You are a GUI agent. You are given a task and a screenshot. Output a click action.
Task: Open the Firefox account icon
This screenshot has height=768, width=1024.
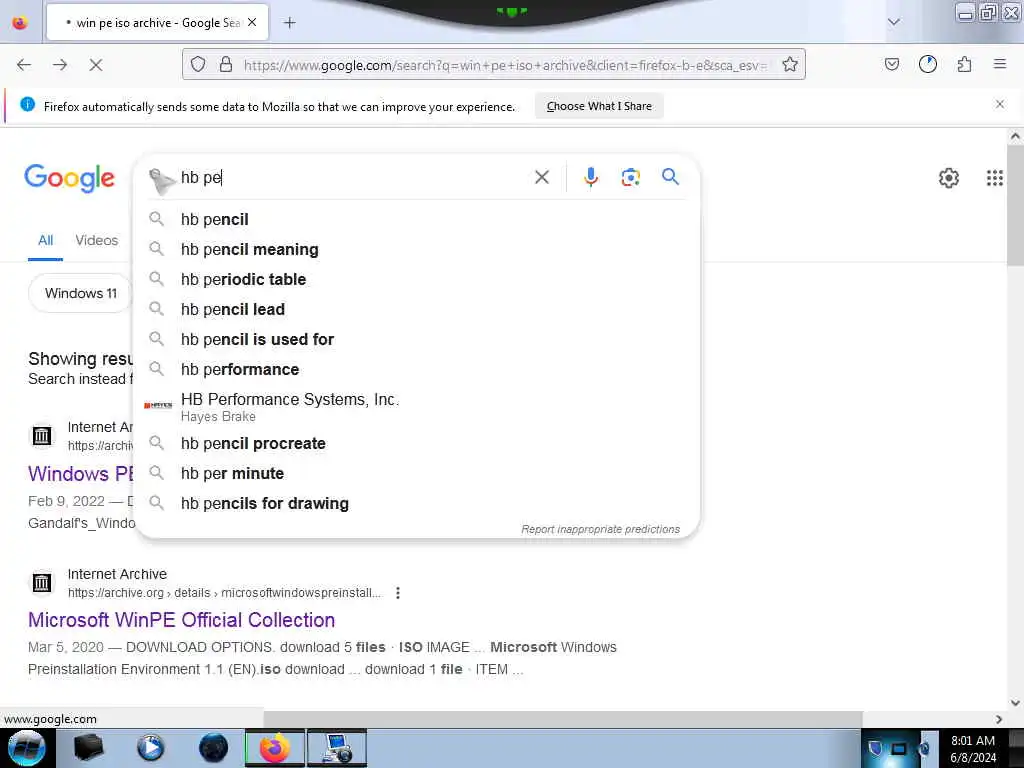(927, 64)
